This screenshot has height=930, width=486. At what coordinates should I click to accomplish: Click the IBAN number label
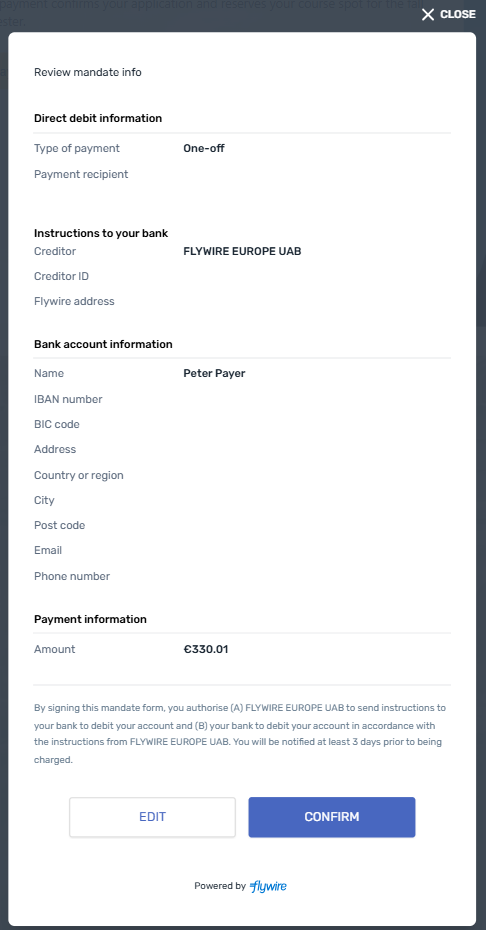68,399
